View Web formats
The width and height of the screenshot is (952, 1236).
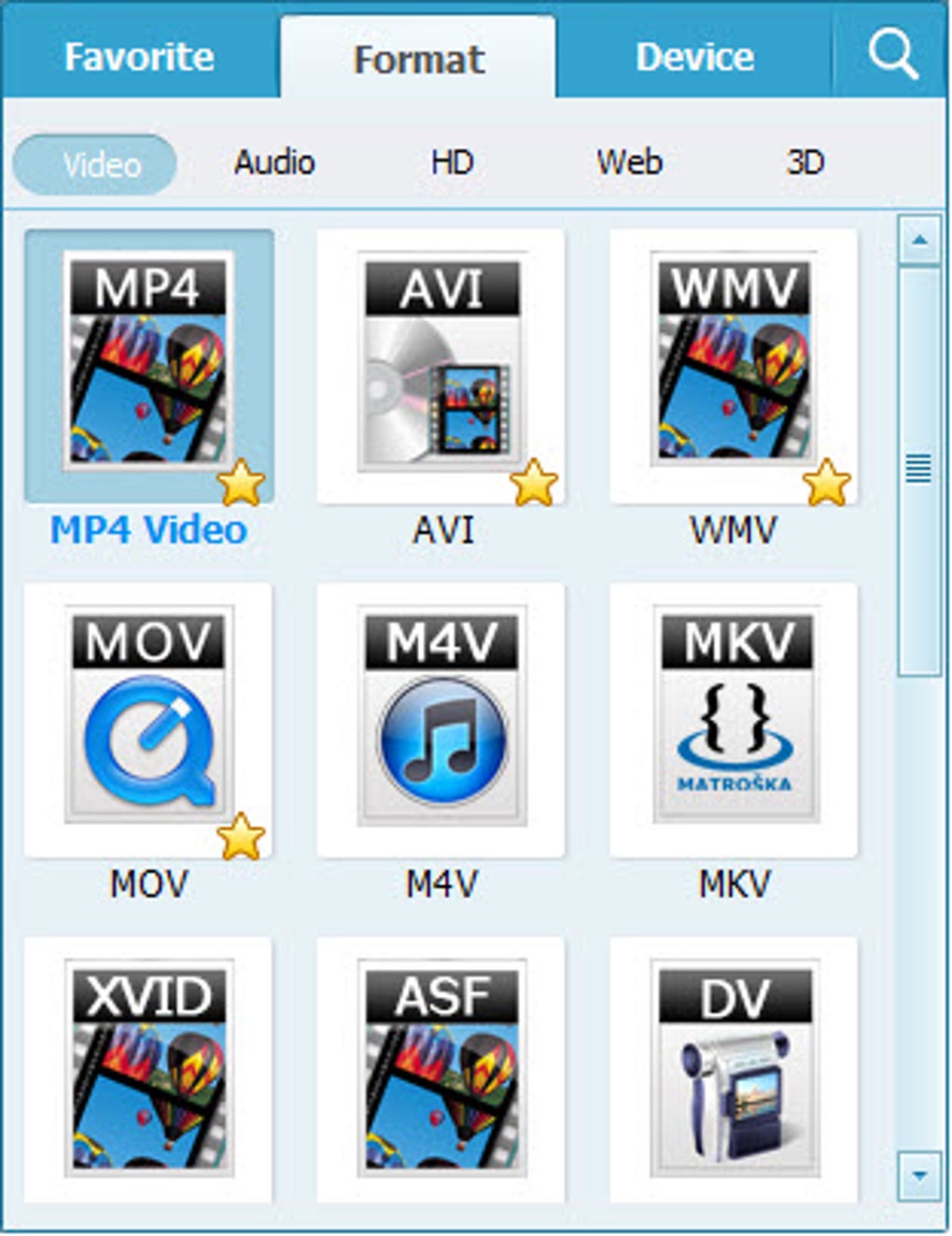[x=630, y=162]
